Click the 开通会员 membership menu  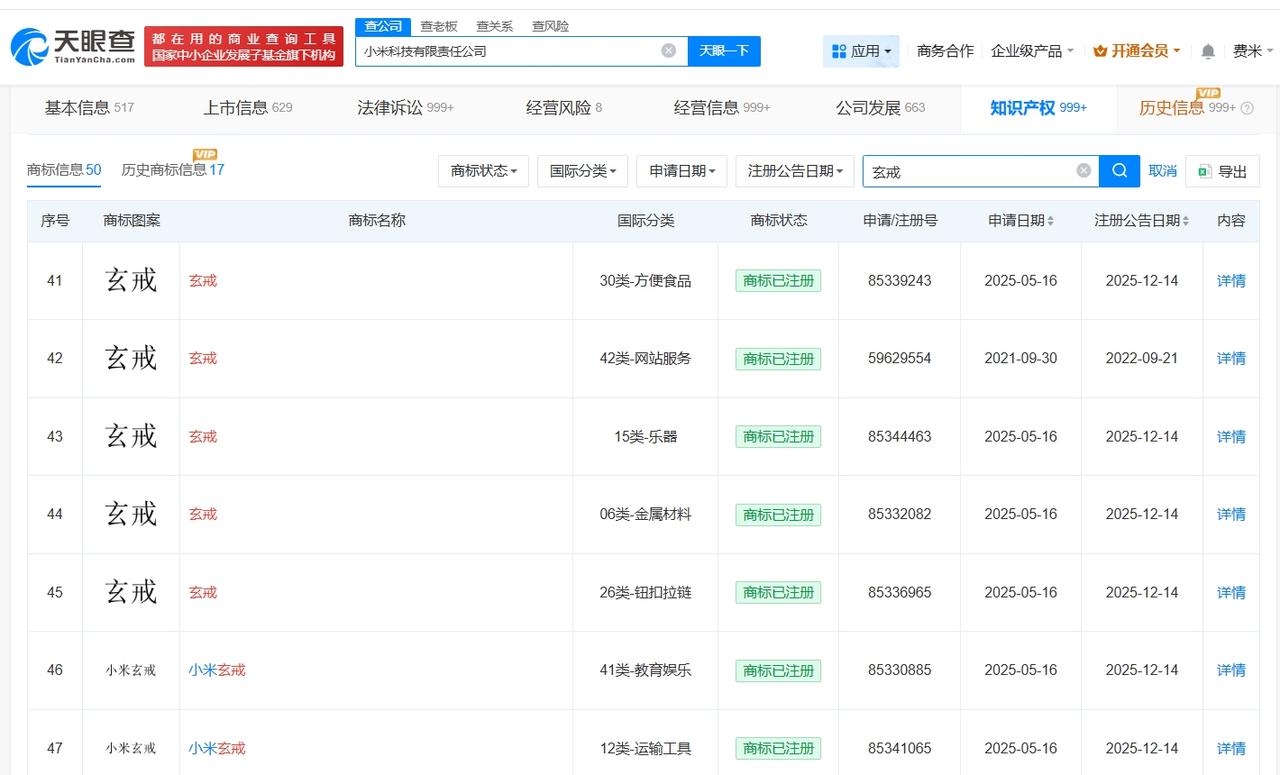coord(1137,51)
